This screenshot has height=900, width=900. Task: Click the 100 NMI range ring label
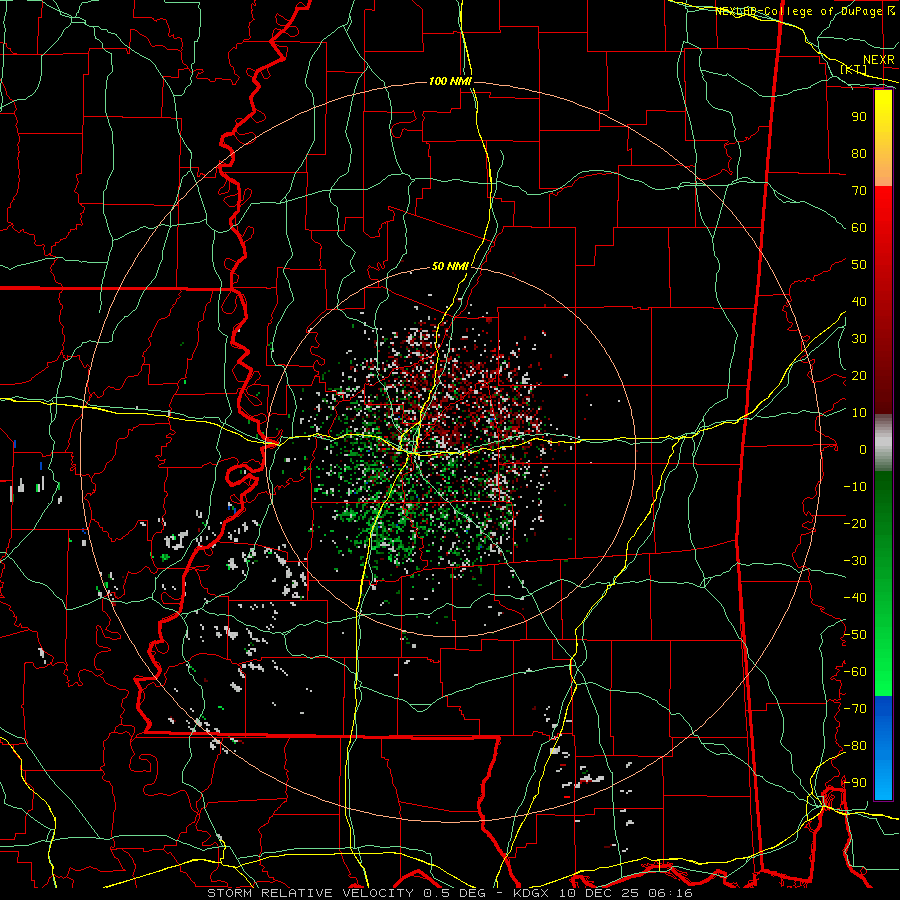click(x=450, y=82)
